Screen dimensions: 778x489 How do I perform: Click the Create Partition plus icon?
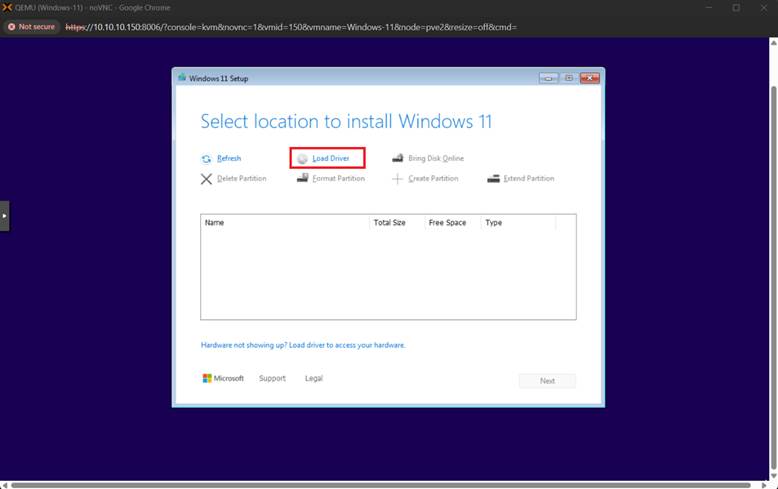pyautogui.click(x=397, y=179)
